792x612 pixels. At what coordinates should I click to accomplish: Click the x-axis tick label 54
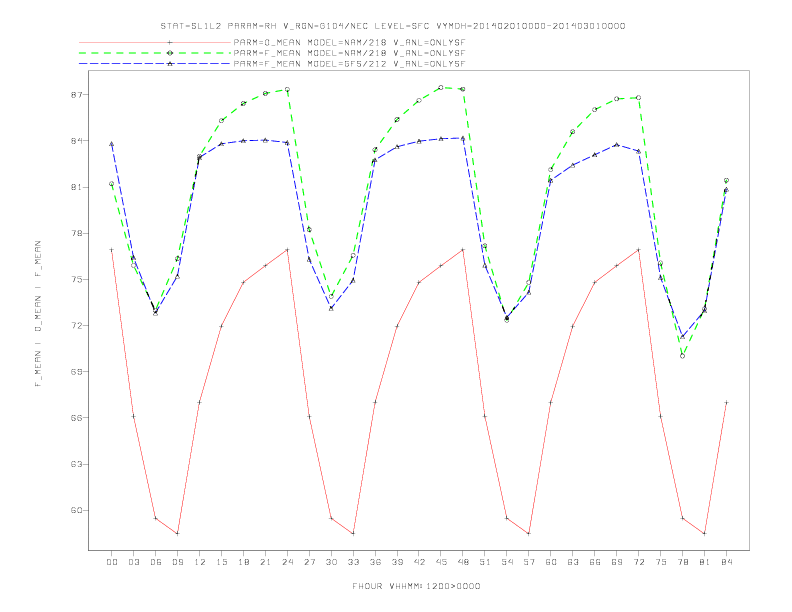click(x=507, y=562)
